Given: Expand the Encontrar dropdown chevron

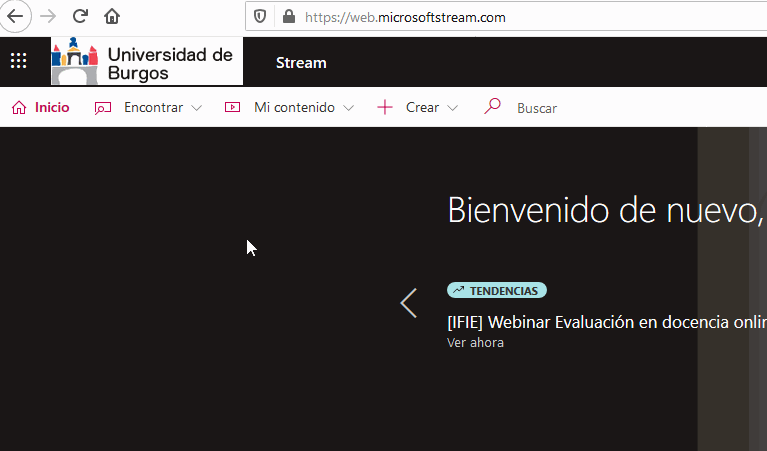Looking at the screenshot, I should click(x=197, y=108).
